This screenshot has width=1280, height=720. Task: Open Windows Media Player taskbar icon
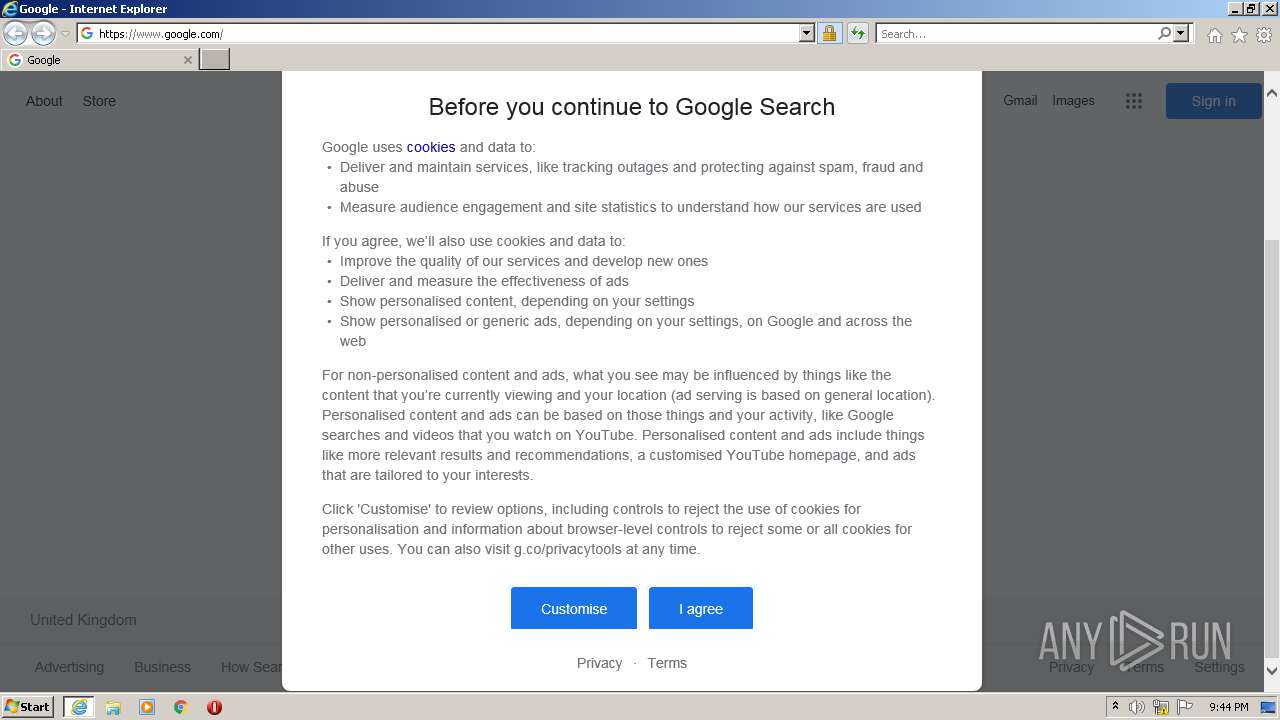click(147, 707)
